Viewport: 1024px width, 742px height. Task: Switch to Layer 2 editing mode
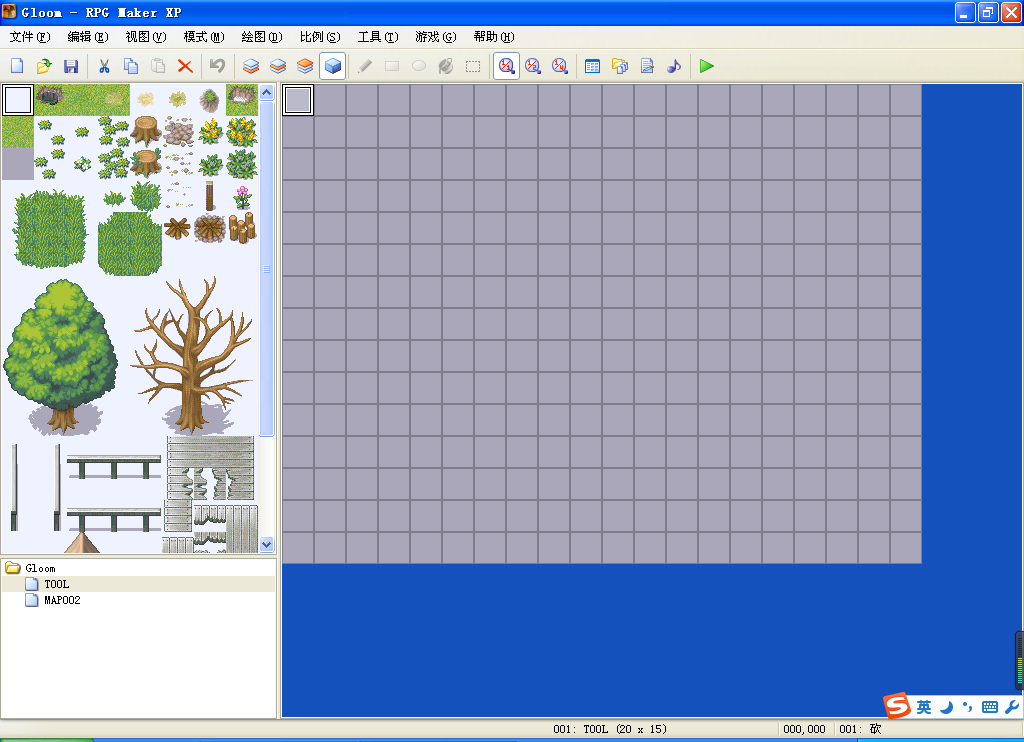click(x=278, y=66)
